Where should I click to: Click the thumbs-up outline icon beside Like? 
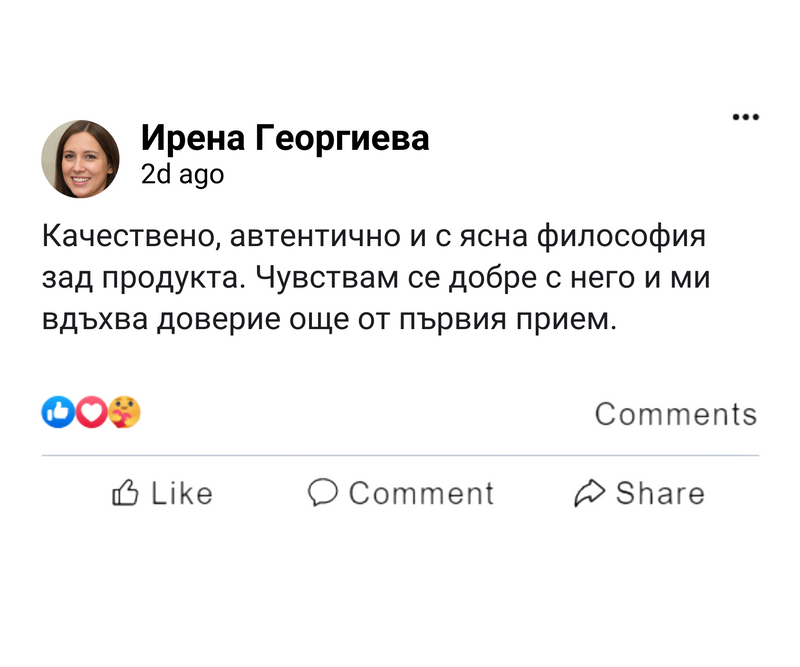(x=125, y=492)
